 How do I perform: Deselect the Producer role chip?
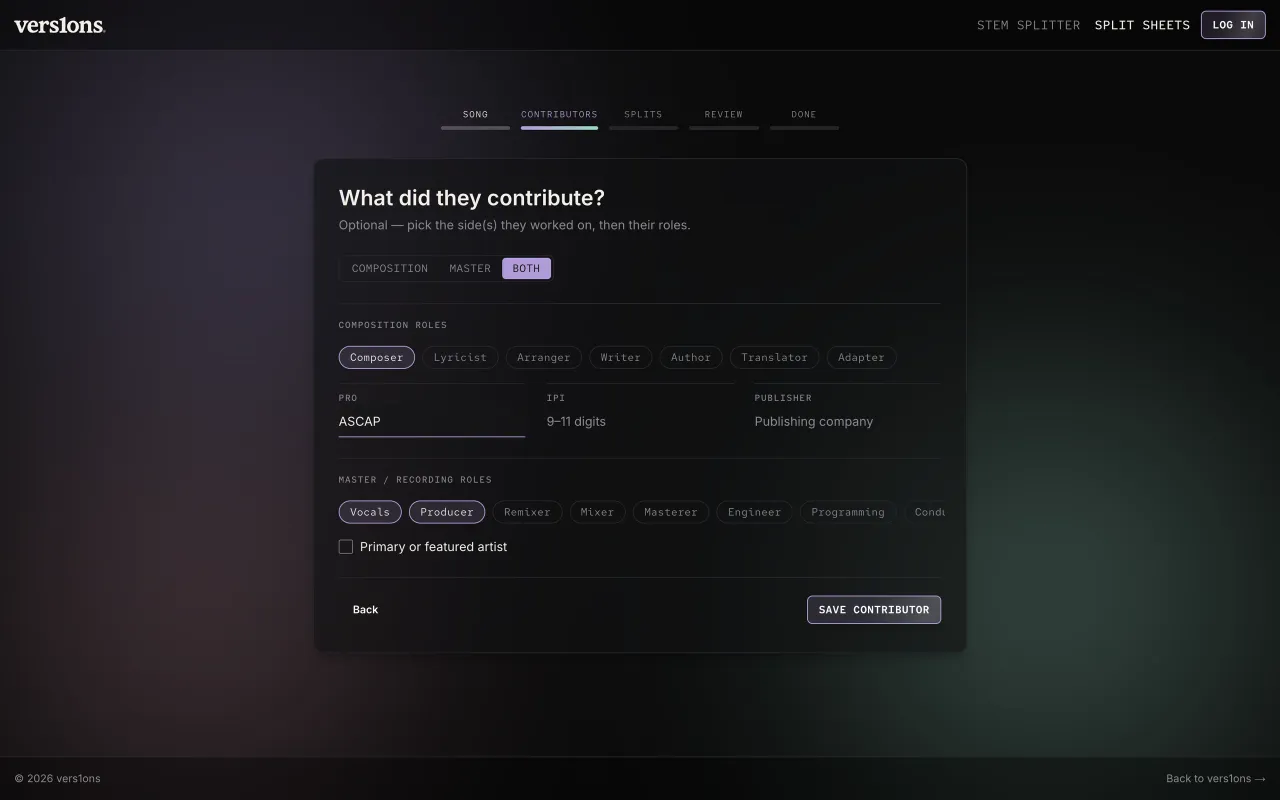click(447, 512)
